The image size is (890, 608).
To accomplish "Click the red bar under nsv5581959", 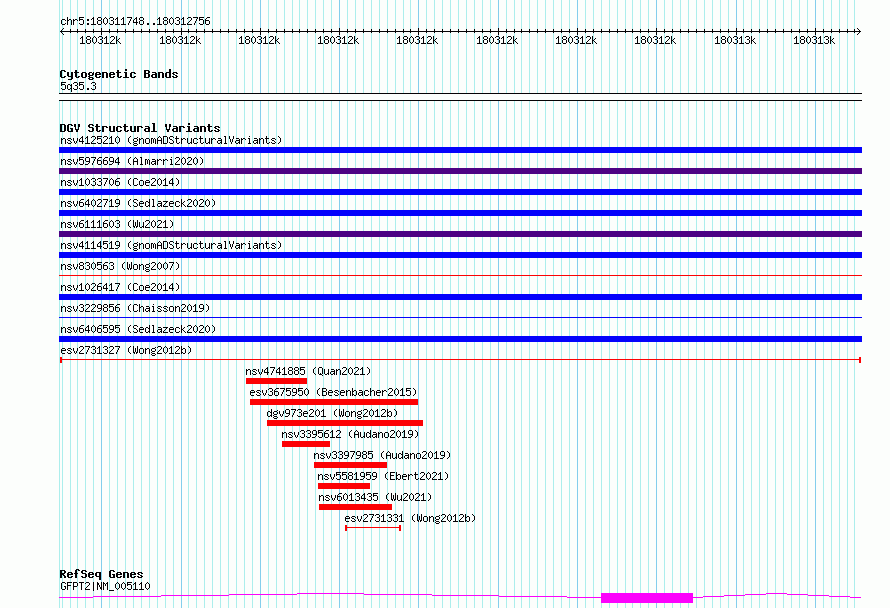I will coord(344,486).
